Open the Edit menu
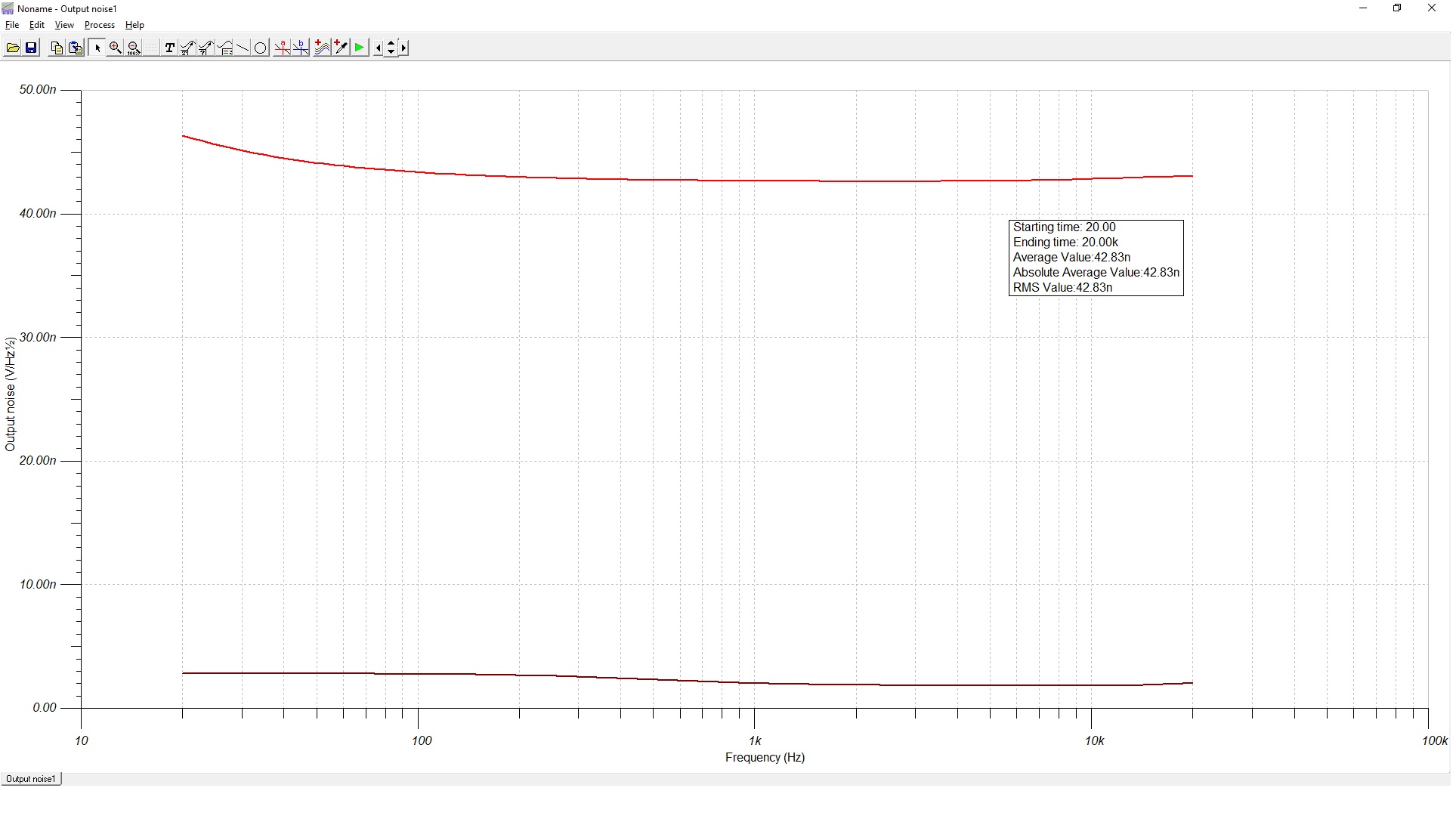Image resolution: width=1456 pixels, height=819 pixels. (36, 25)
